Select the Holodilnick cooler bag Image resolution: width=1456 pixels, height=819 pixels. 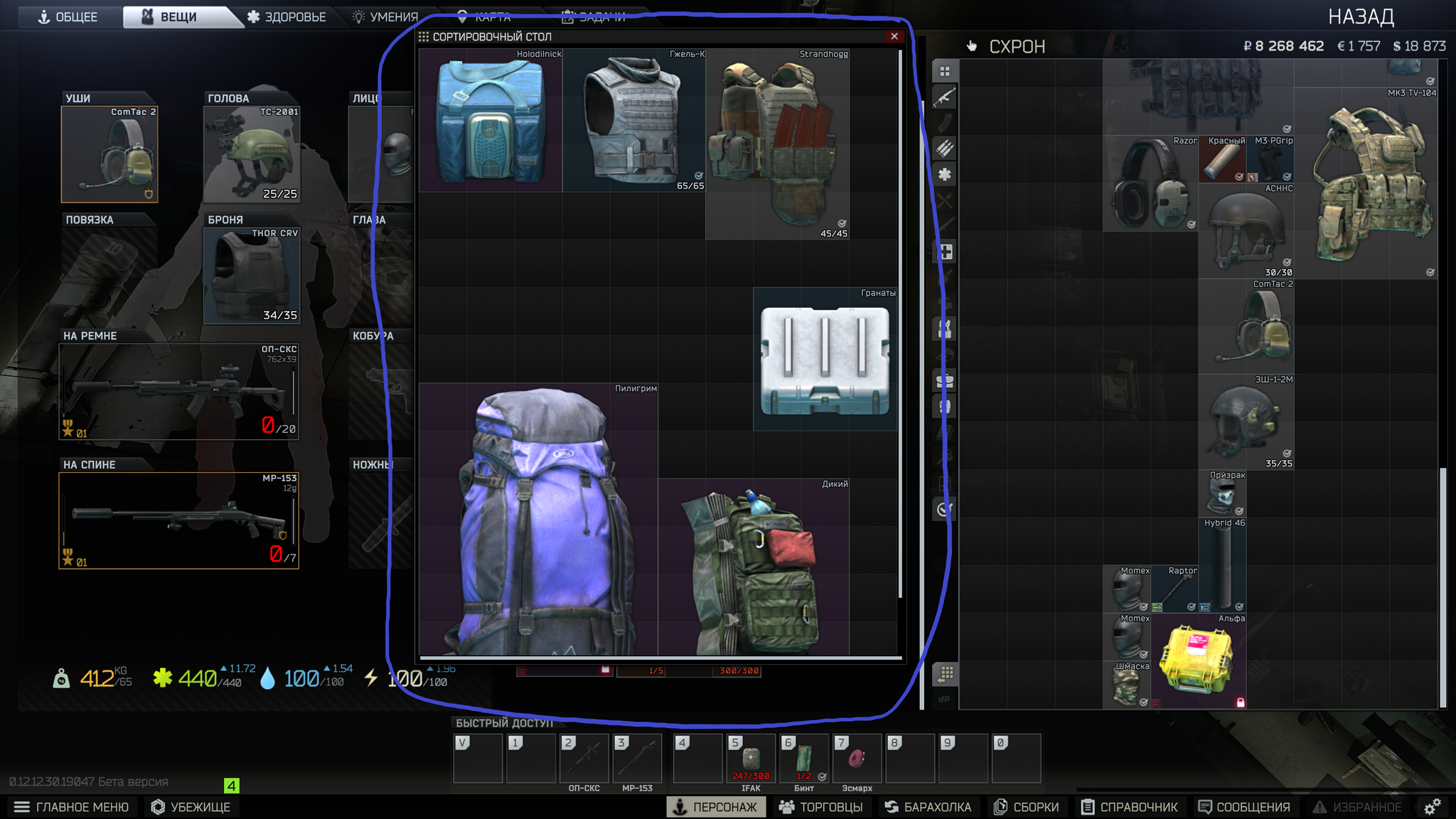pyautogui.click(x=491, y=120)
